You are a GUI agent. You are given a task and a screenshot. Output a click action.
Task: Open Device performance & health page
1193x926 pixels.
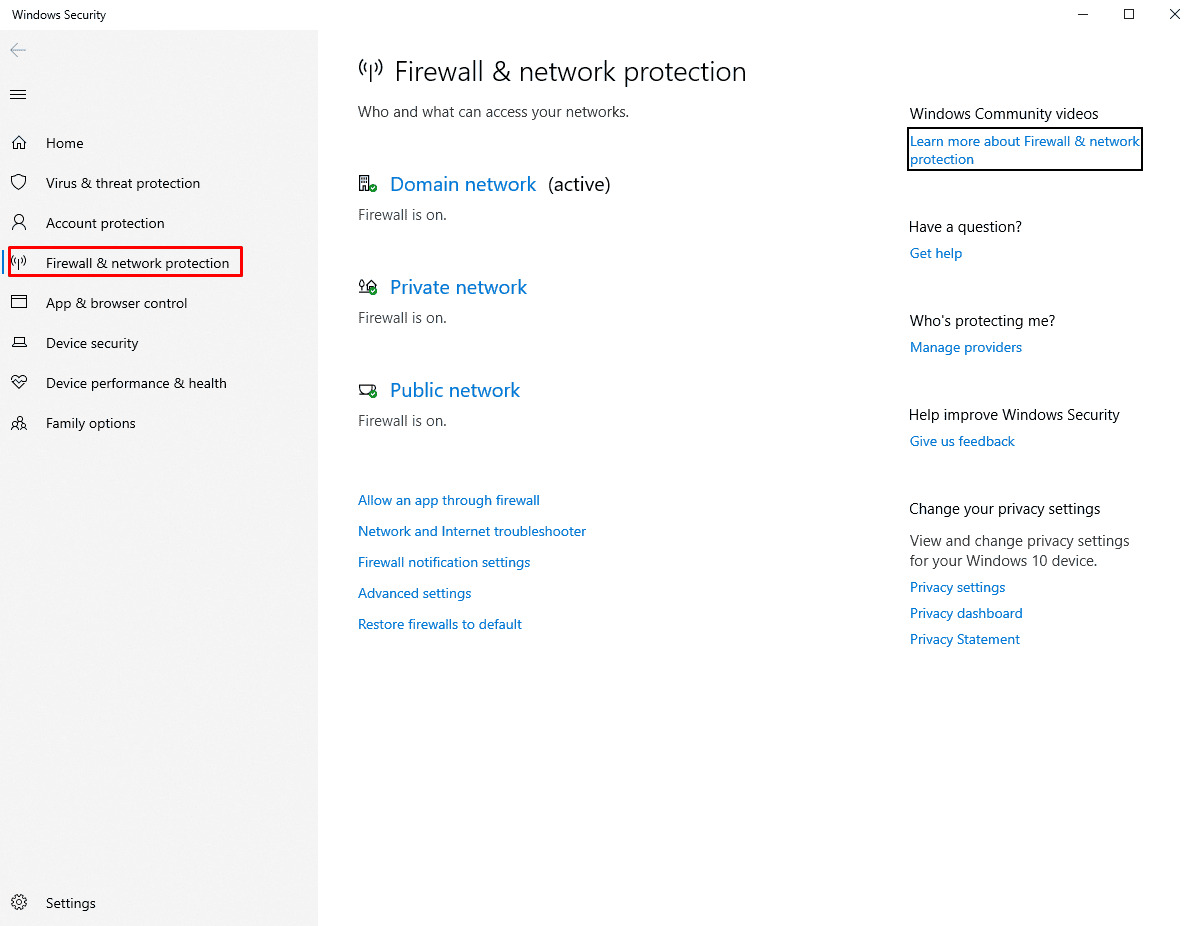tap(136, 383)
